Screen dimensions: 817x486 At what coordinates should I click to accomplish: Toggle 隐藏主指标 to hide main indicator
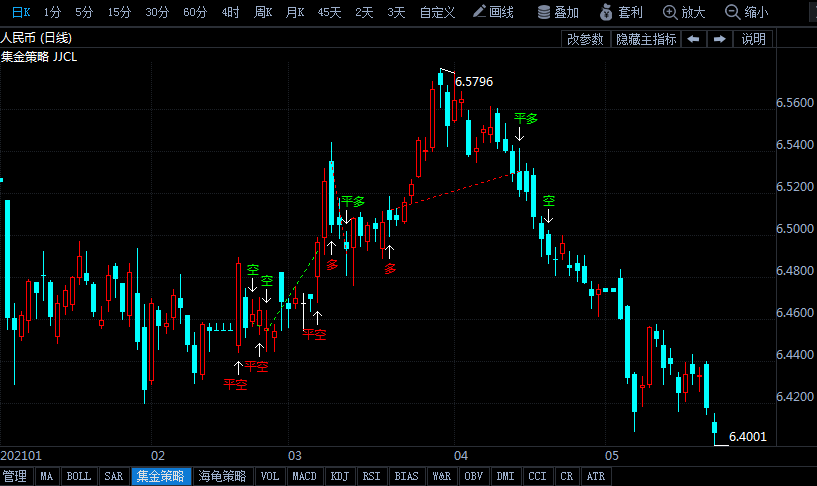[x=646, y=39]
